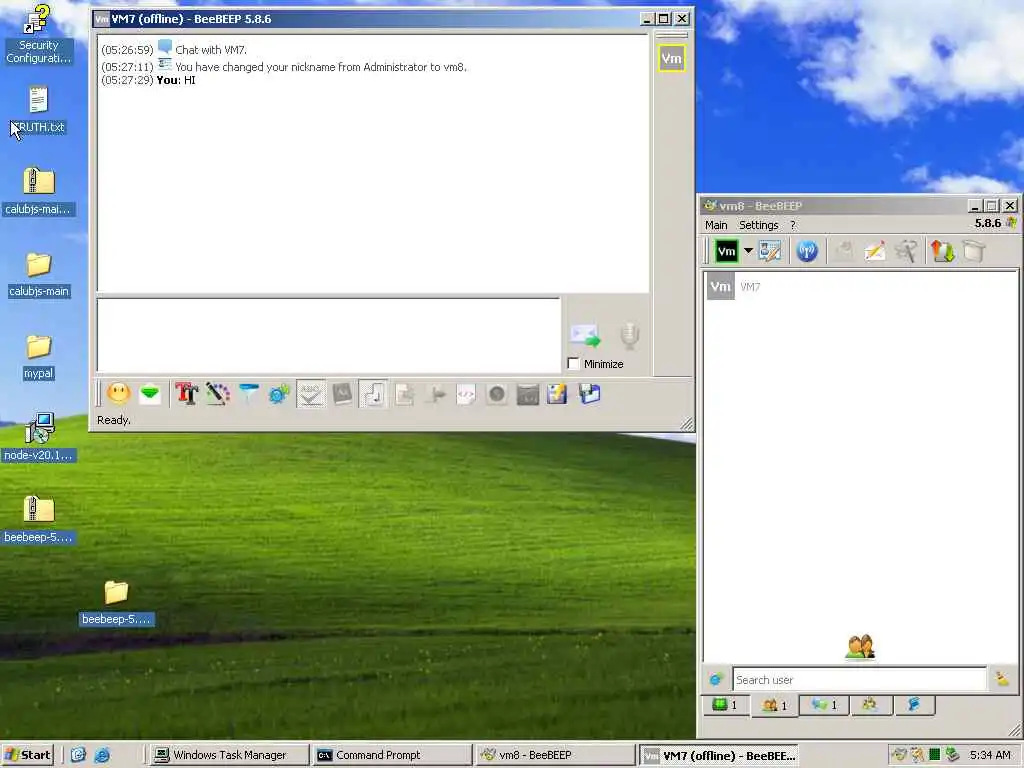
Task: Open the Settings menu in vm8 window
Action: (758, 225)
